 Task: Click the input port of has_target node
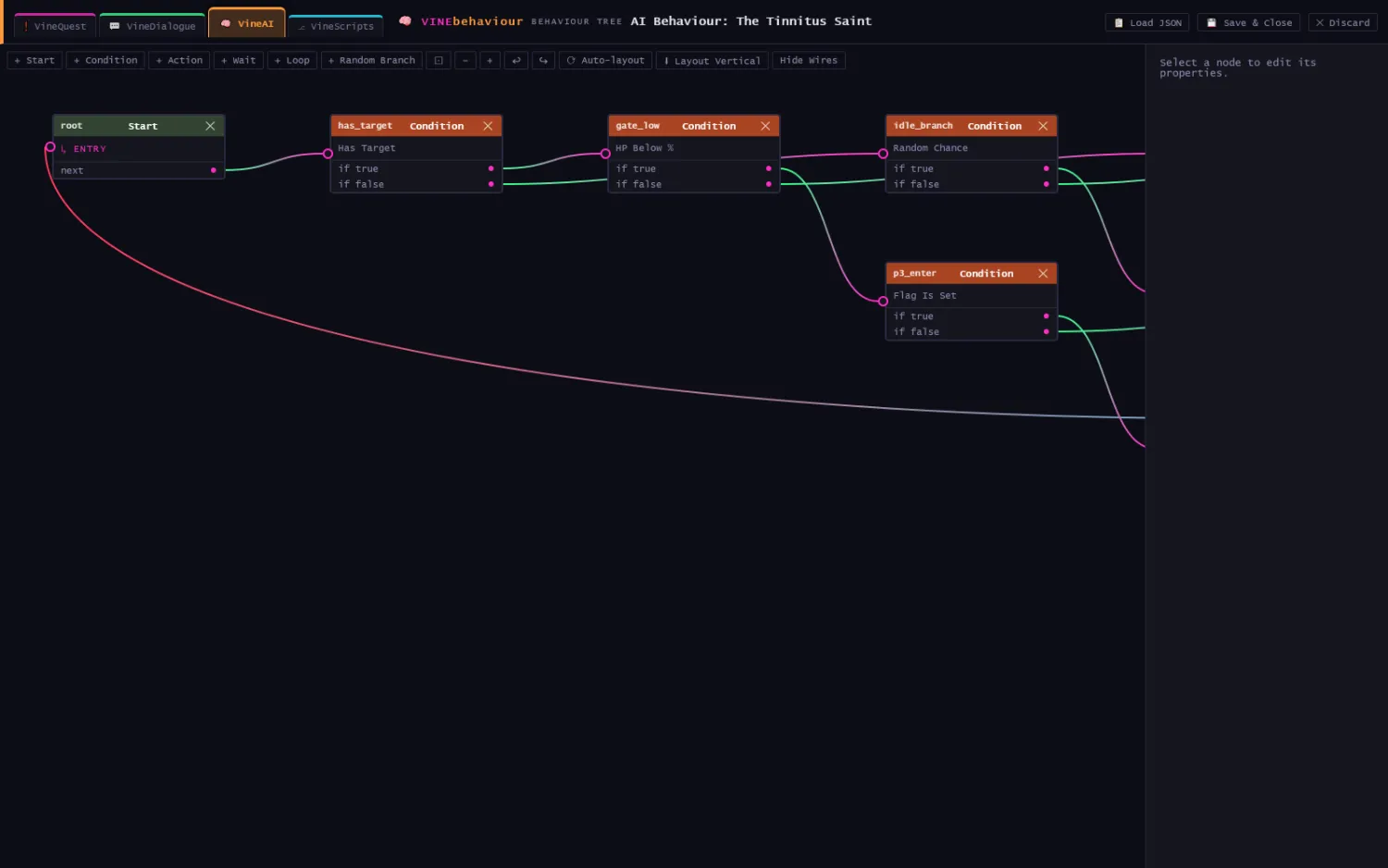(328, 154)
